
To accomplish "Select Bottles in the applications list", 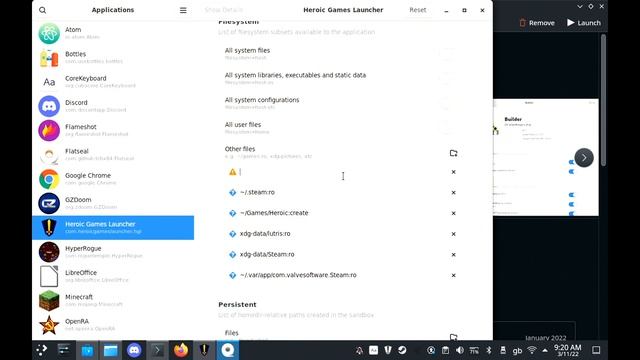I will [113, 58].
